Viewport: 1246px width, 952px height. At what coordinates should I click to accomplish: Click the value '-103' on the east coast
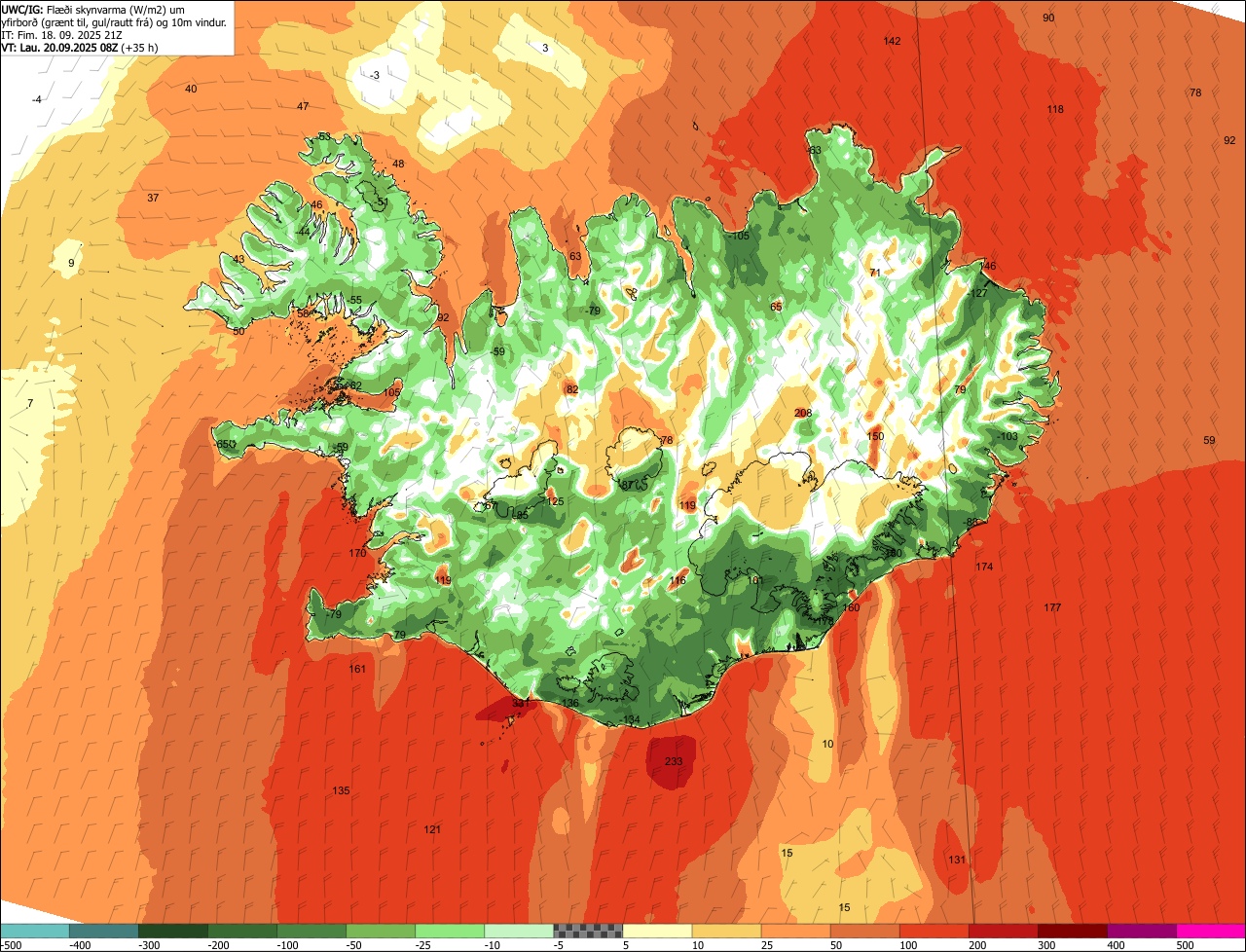point(1008,436)
